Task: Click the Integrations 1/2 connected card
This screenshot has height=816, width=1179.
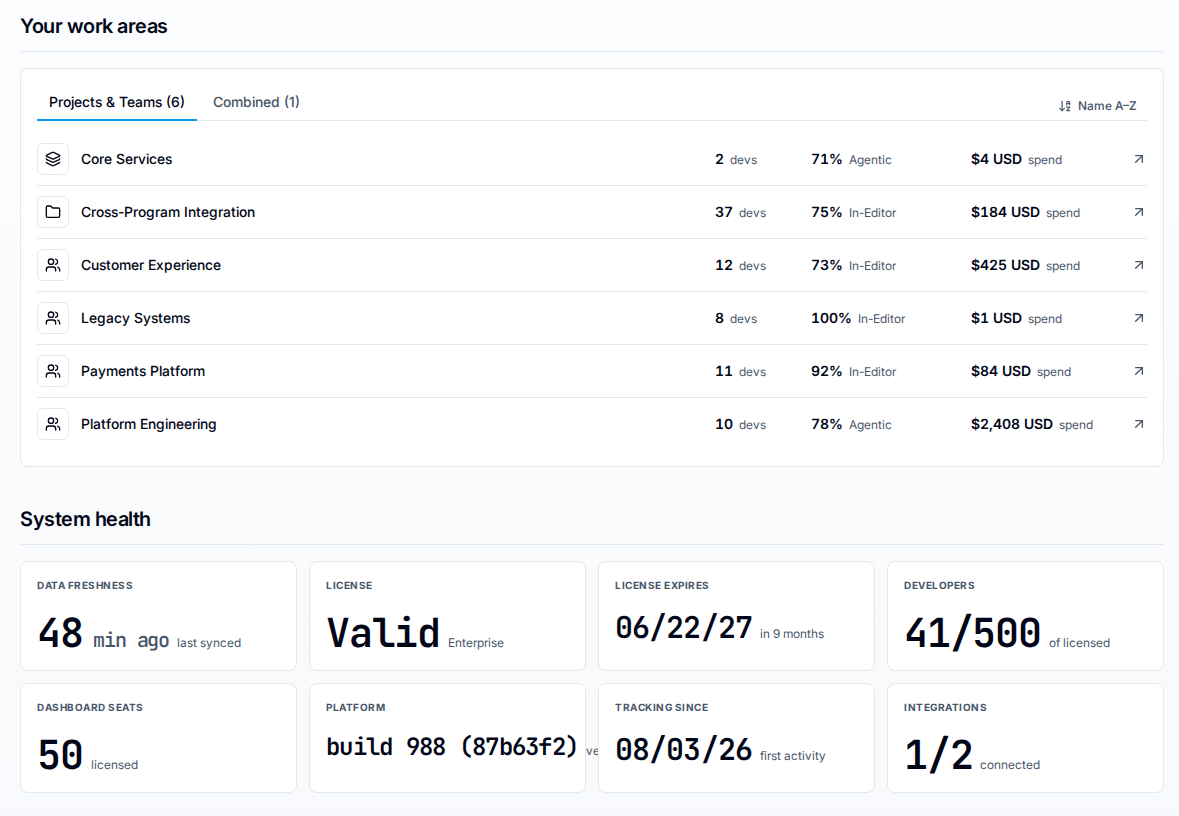Action: pos(1026,738)
